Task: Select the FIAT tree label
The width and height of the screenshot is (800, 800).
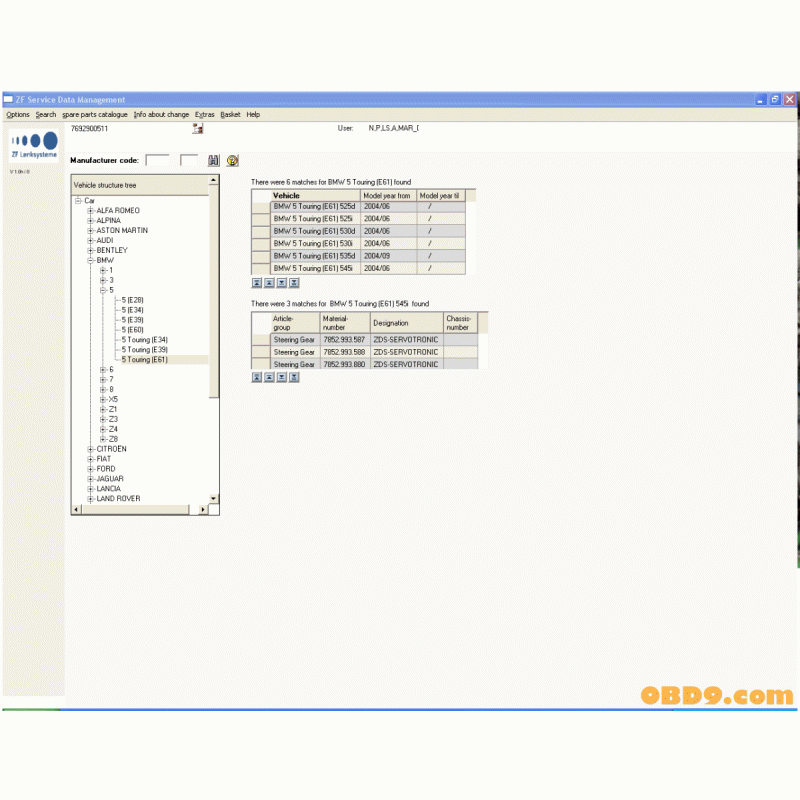Action: point(104,459)
